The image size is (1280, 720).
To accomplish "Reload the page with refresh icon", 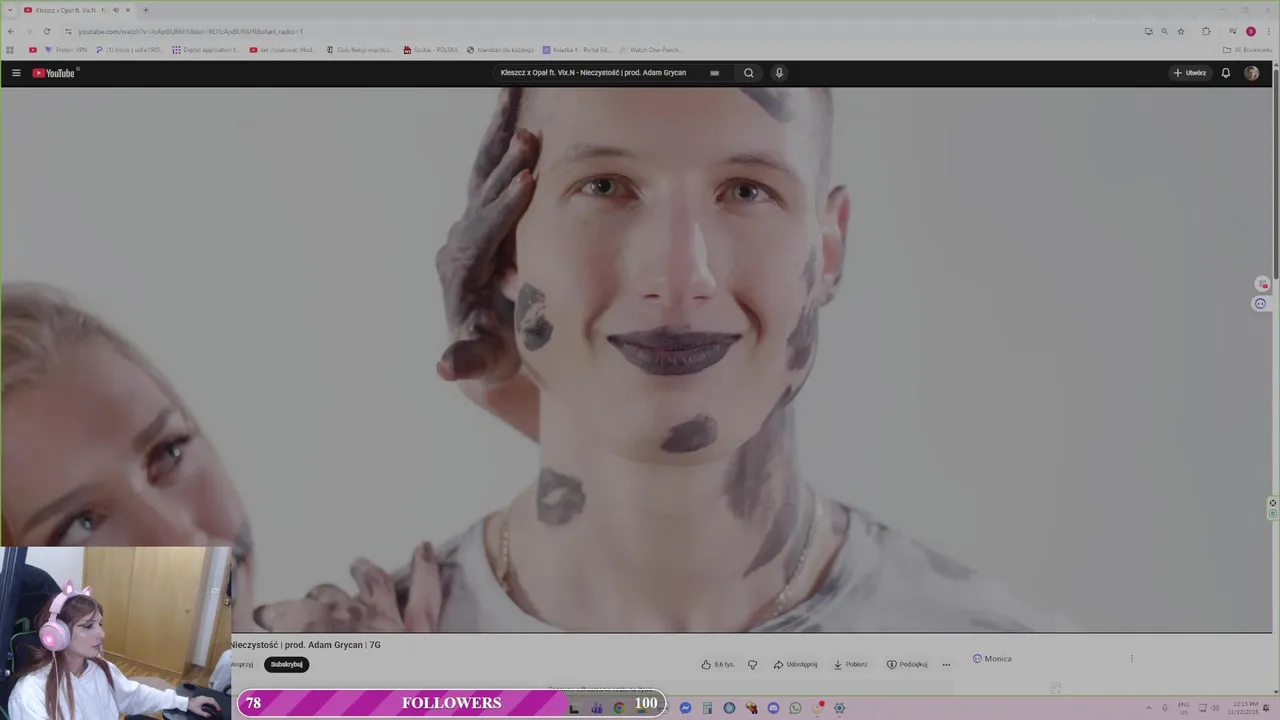I will (x=47, y=31).
